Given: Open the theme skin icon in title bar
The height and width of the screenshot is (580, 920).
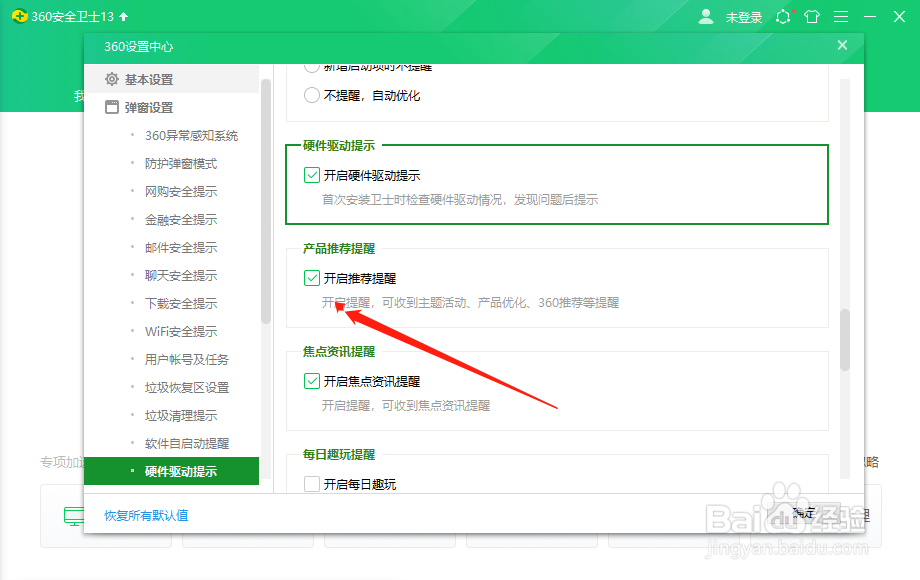Looking at the screenshot, I should [x=814, y=16].
